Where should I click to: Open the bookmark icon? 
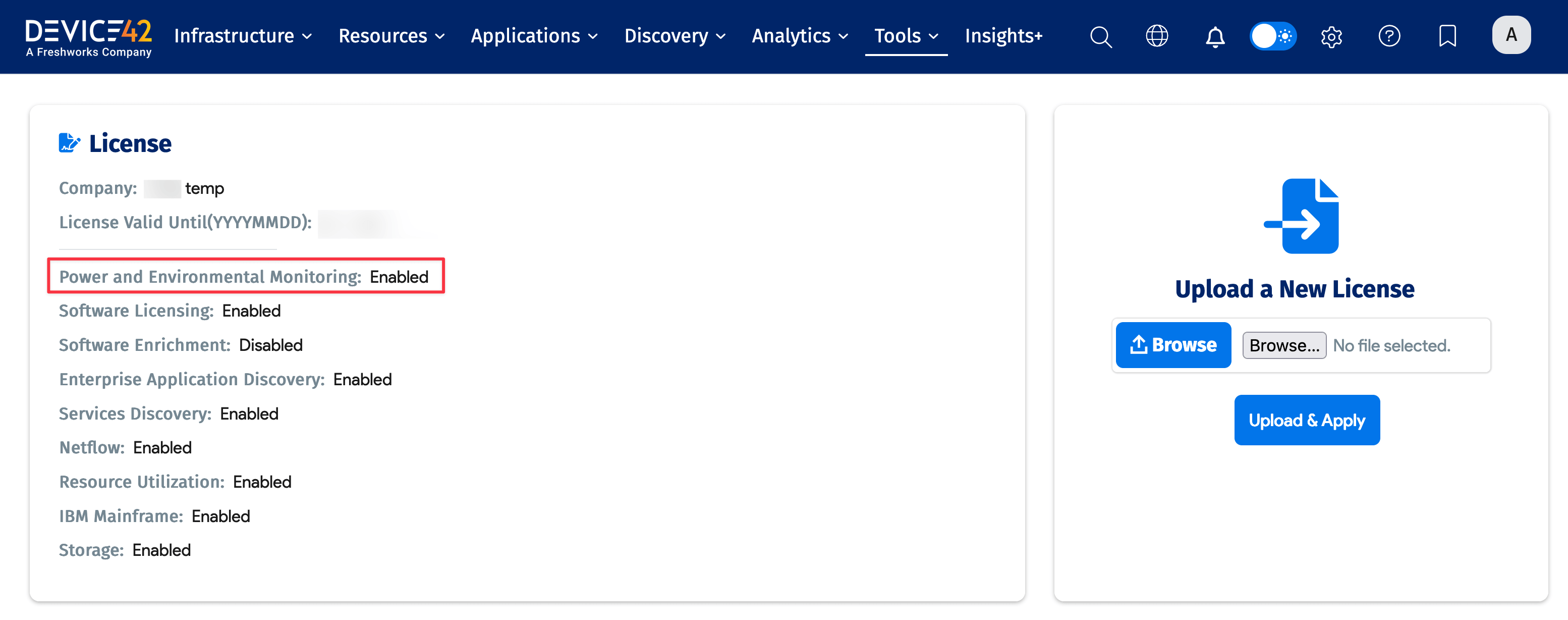point(1447,36)
